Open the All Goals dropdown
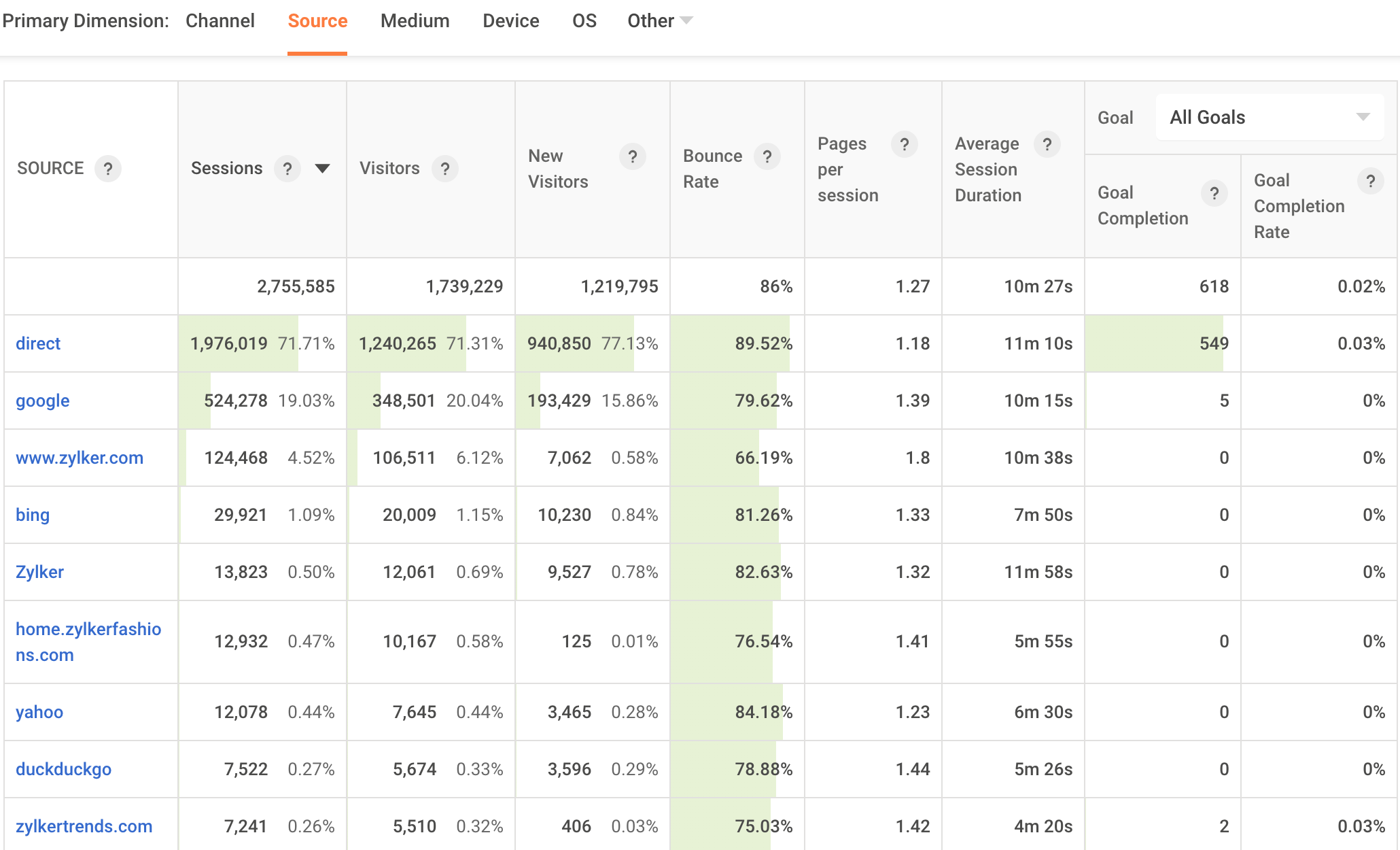This screenshot has height=850, width=1400. pos(1269,118)
